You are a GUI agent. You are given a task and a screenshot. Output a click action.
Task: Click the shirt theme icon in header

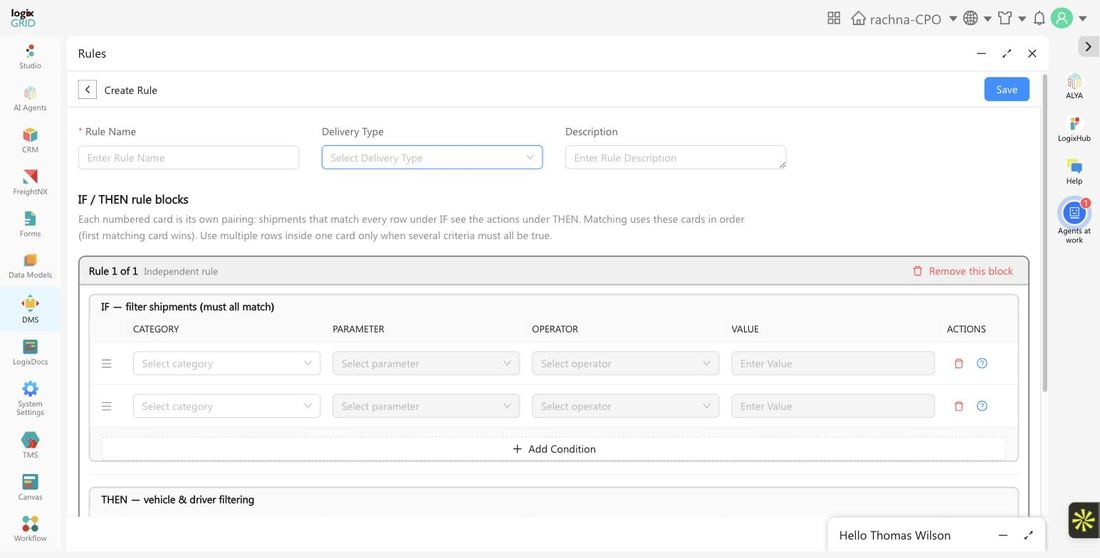point(1005,18)
